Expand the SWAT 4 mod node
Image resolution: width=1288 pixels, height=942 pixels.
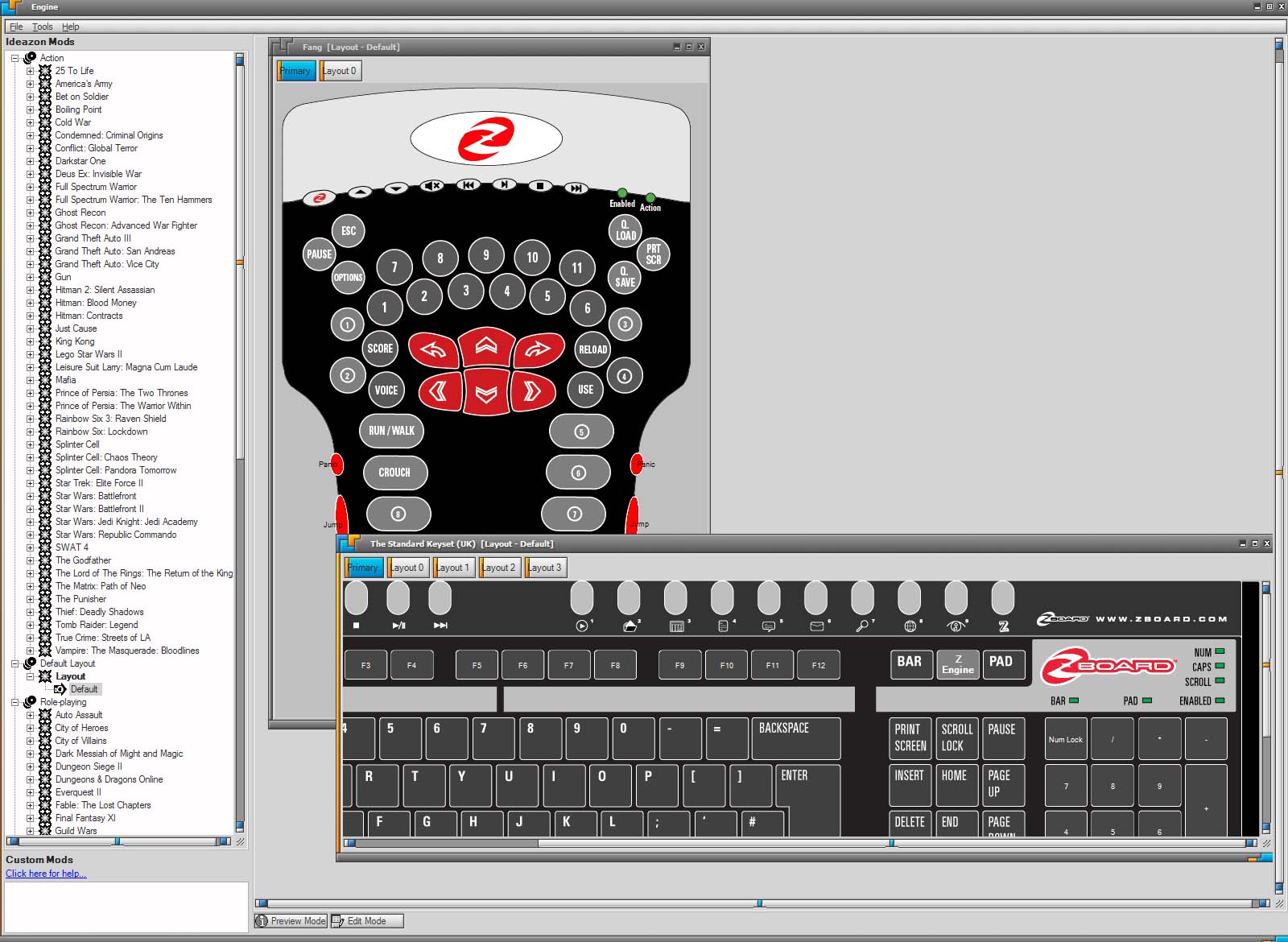[30, 547]
